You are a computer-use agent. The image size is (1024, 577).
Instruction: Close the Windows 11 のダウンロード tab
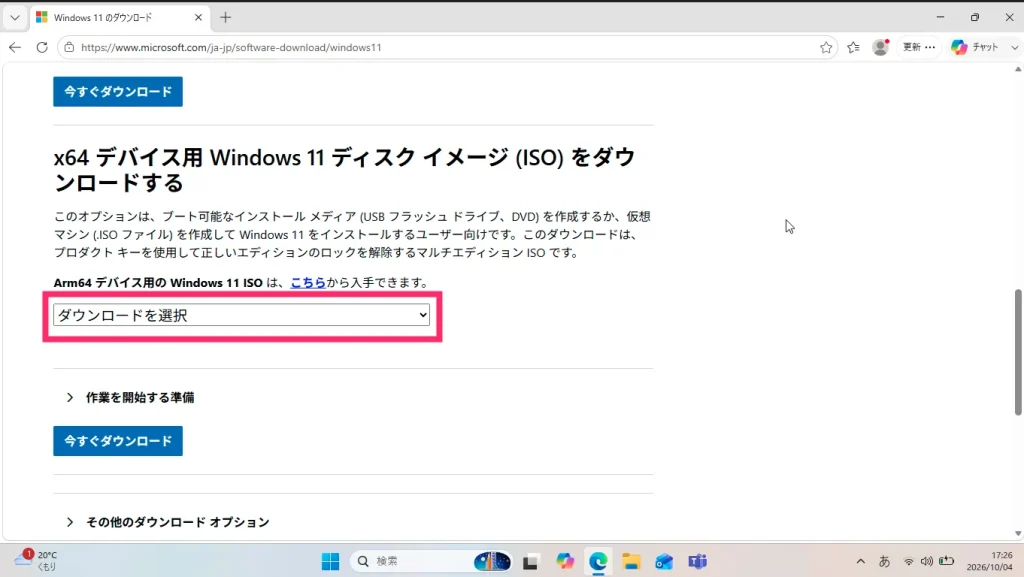pos(199,18)
